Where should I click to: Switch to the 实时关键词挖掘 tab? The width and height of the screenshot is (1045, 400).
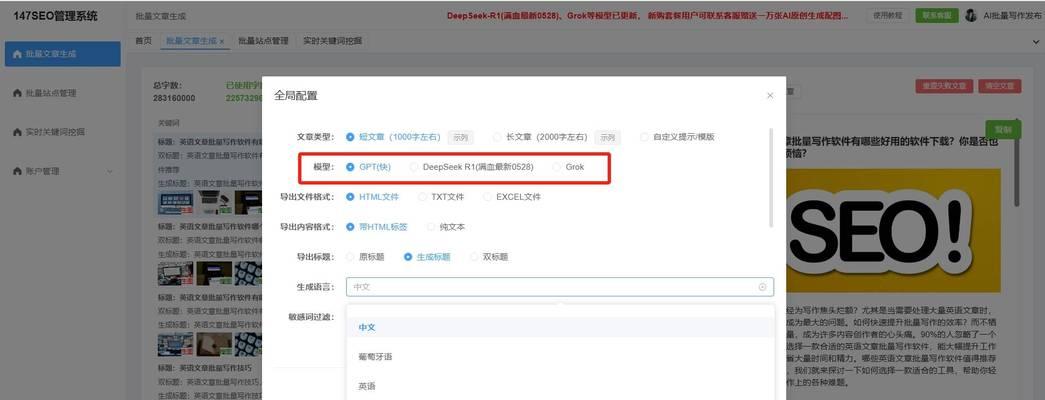333,41
